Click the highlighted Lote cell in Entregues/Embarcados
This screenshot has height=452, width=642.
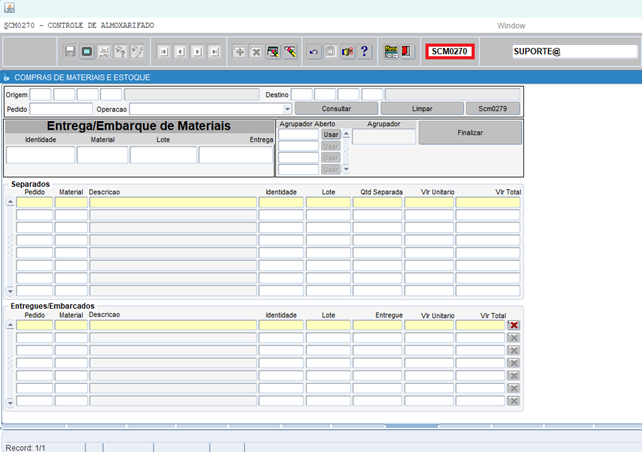328,325
